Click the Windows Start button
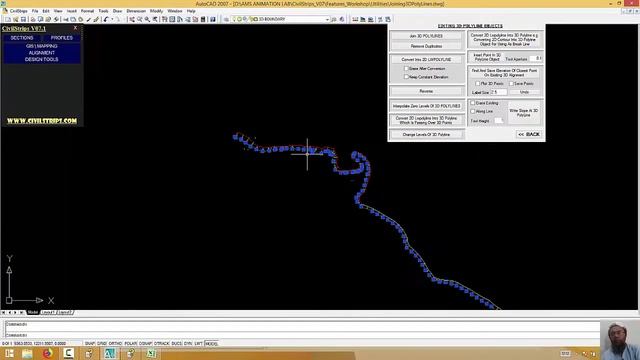Image resolution: width=640 pixels, height=360 pixels. [9, 353]
